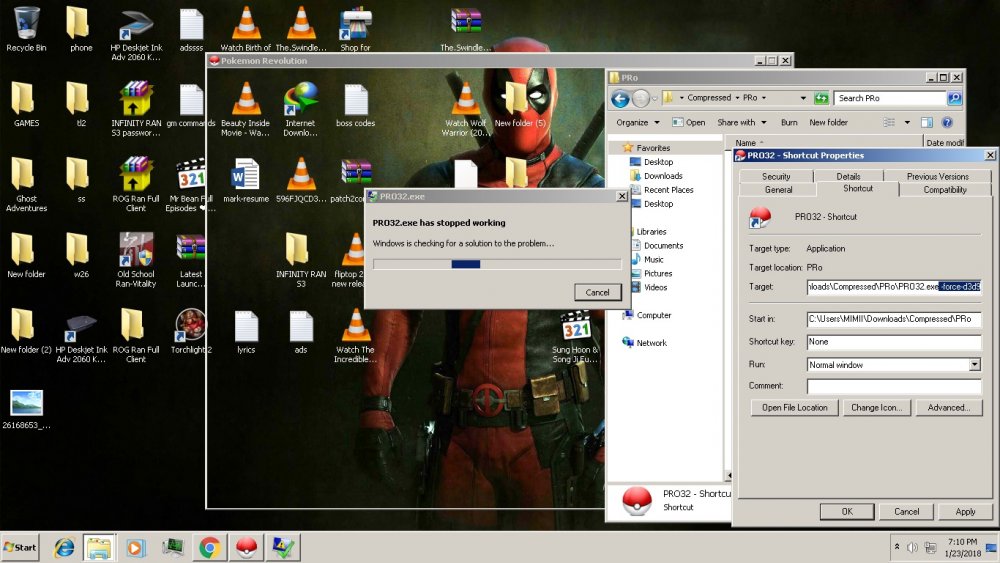Show hidden system tray icons

click(896, 547)
